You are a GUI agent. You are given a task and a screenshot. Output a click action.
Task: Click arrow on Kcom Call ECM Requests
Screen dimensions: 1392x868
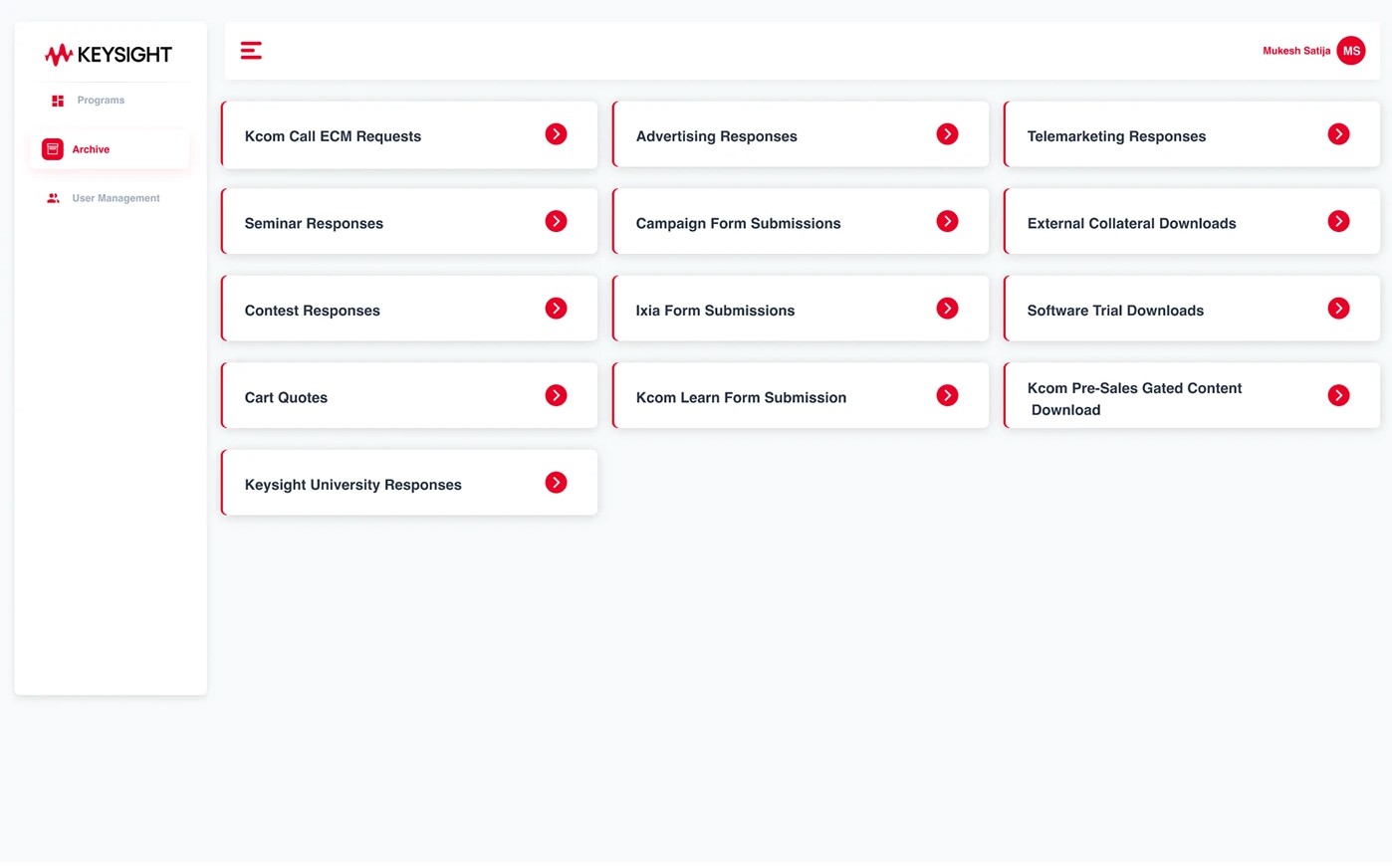click(x=557, y=134)
